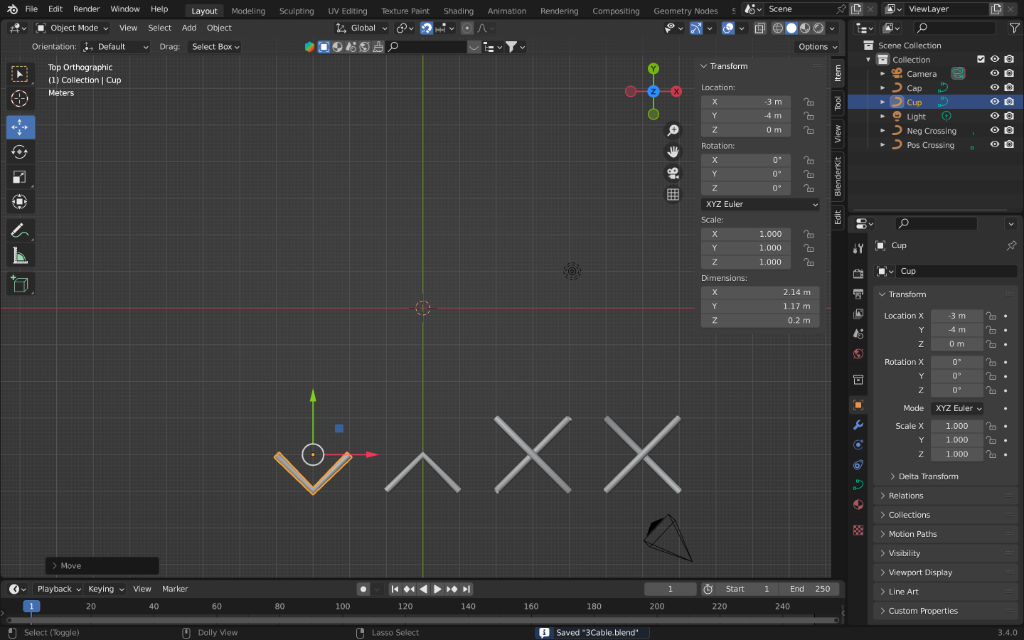The image size is (1024, 640).
Task: Click the Options button in the viewport header
Action: [817, 47]
